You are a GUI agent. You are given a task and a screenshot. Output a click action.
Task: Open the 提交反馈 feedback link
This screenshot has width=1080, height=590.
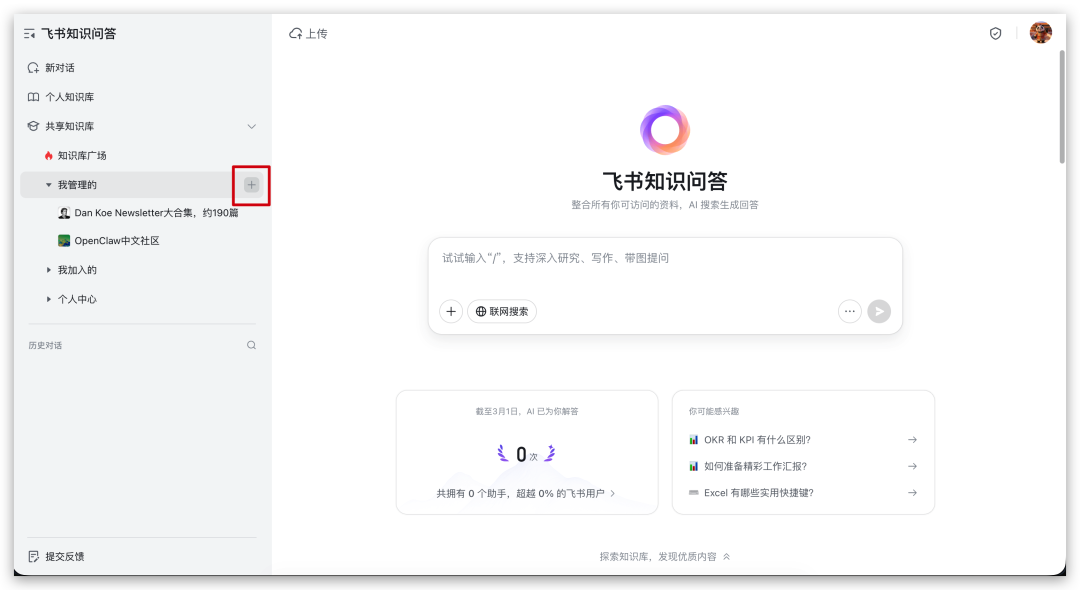(64, 556)
